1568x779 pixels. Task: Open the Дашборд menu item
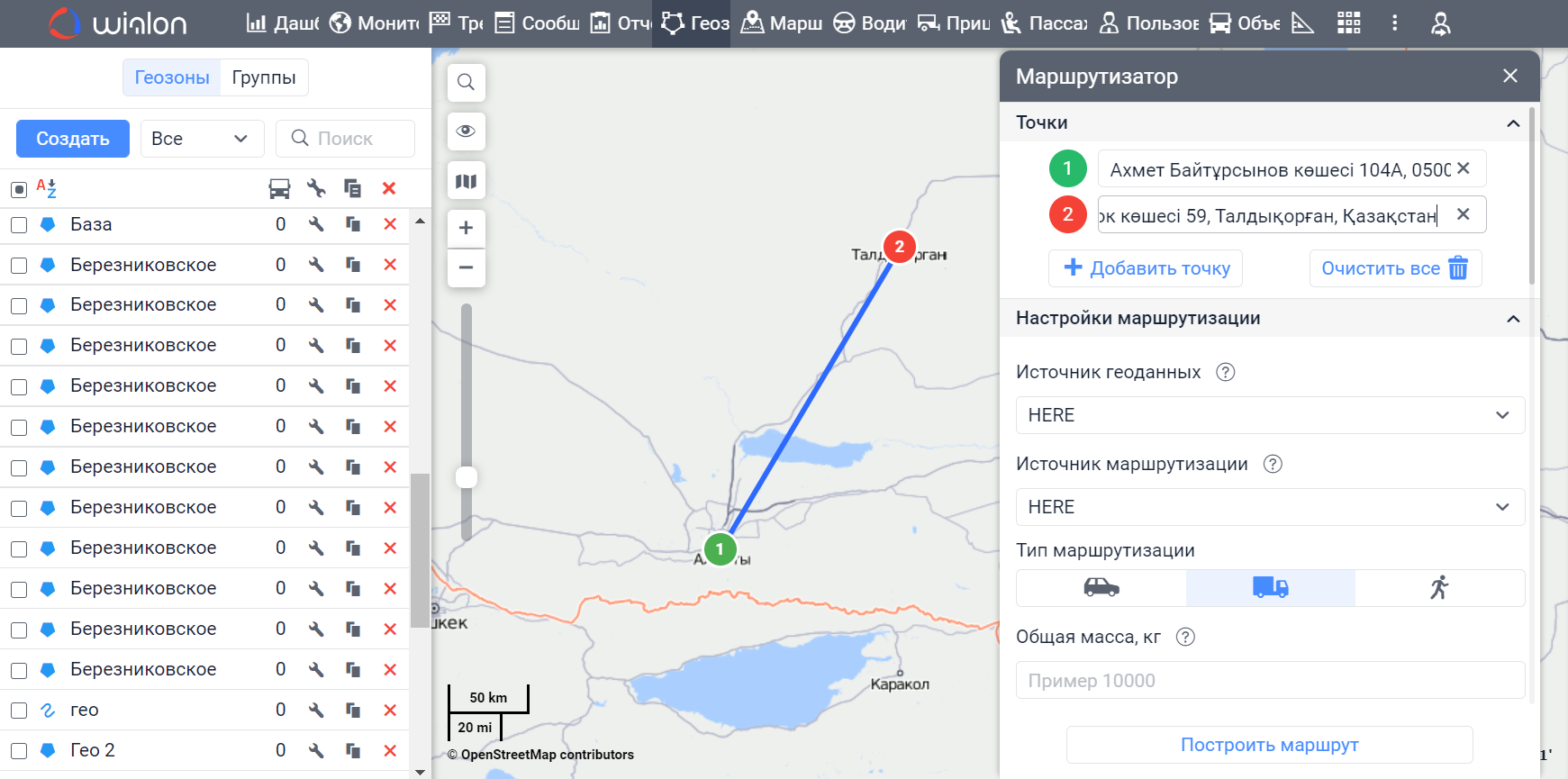pos(283,23)
